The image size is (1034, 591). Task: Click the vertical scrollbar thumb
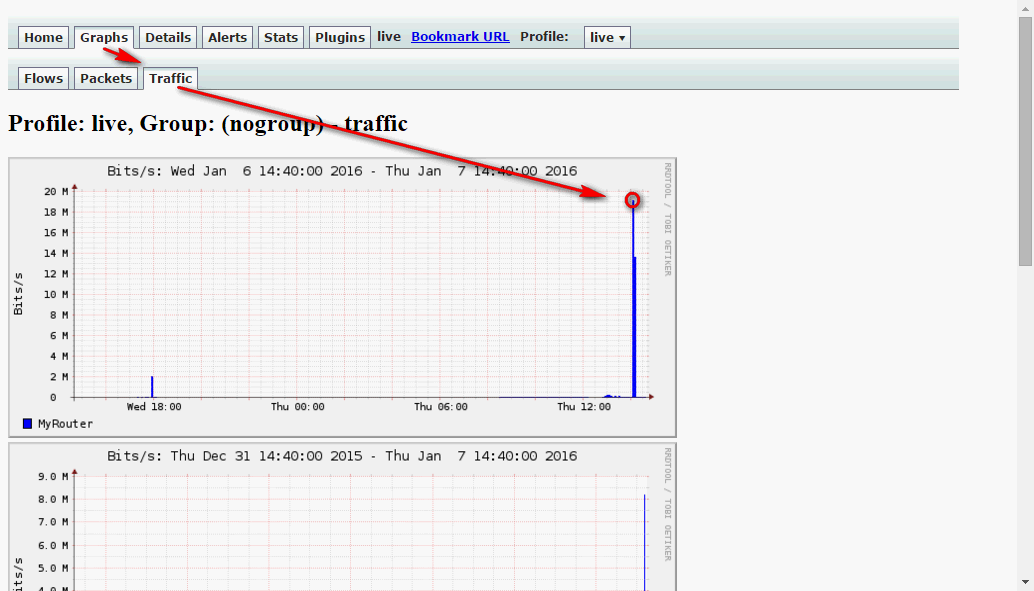click(x=1025, y=142)
